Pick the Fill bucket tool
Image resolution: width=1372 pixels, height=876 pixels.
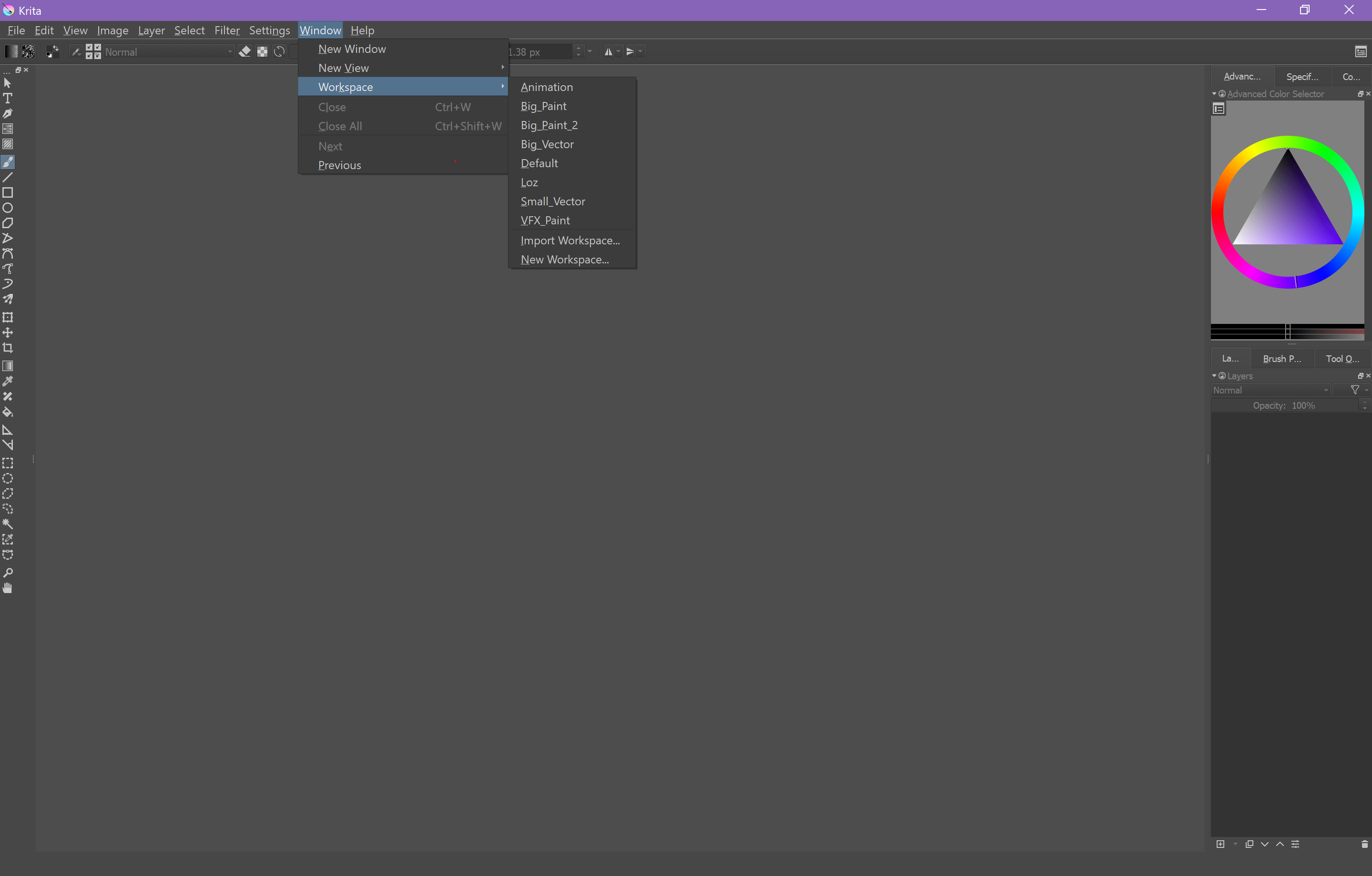(x=8, y=412)
